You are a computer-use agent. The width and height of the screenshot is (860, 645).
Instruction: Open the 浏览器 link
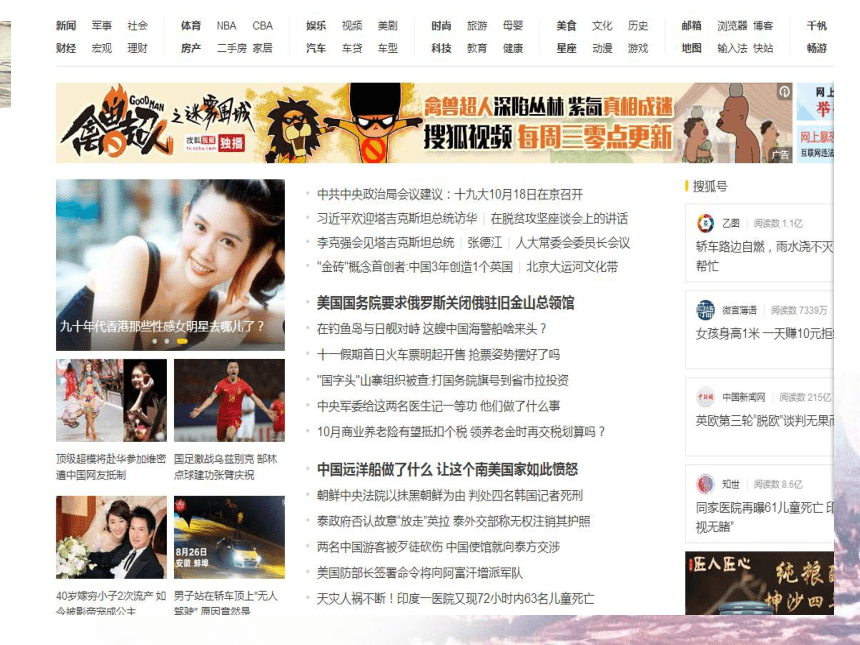coord(732,26)
